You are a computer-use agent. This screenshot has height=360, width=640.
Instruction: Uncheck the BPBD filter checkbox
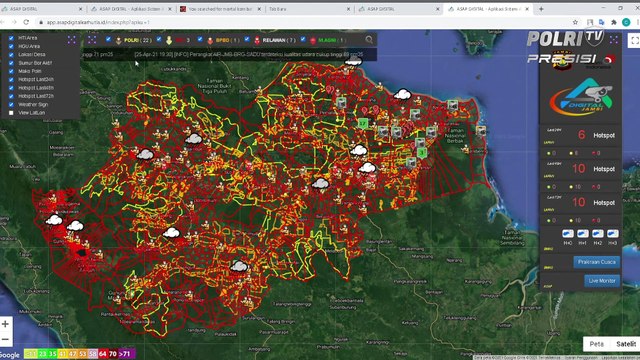(x=200, y=39)
